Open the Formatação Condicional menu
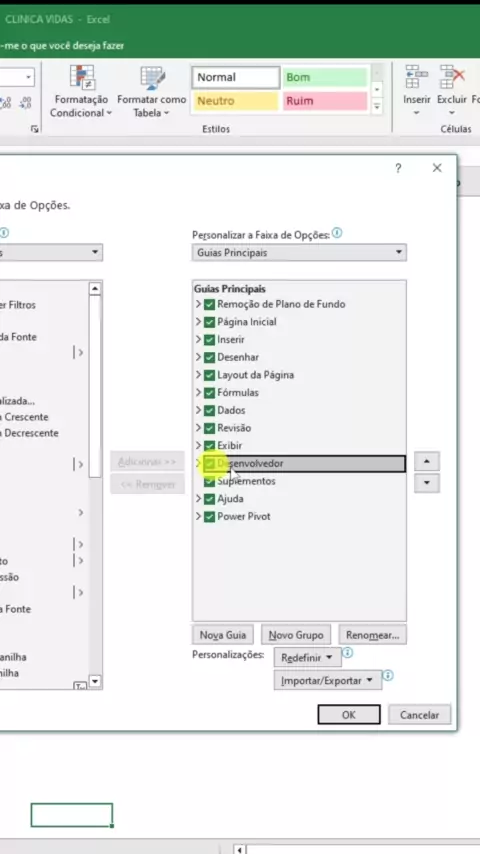The width and height of the screenshot is (480, 854). pos(81,92)
